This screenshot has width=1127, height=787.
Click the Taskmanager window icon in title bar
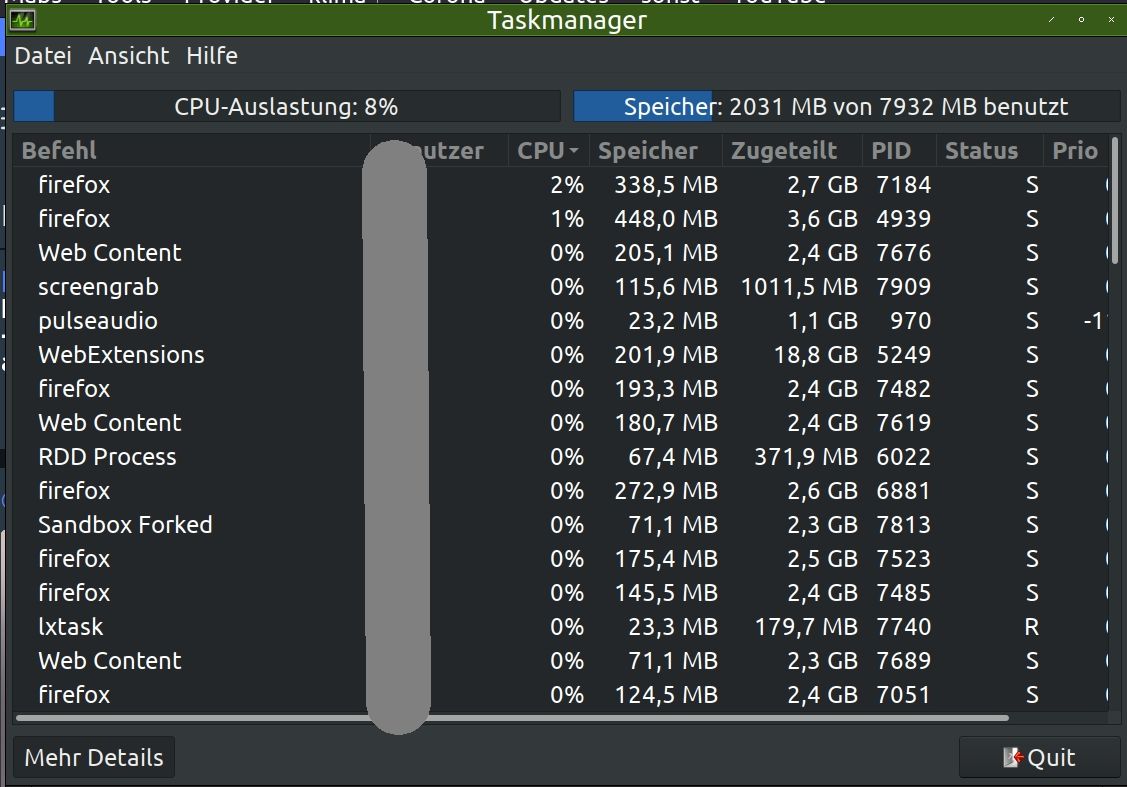click(22, 20)
